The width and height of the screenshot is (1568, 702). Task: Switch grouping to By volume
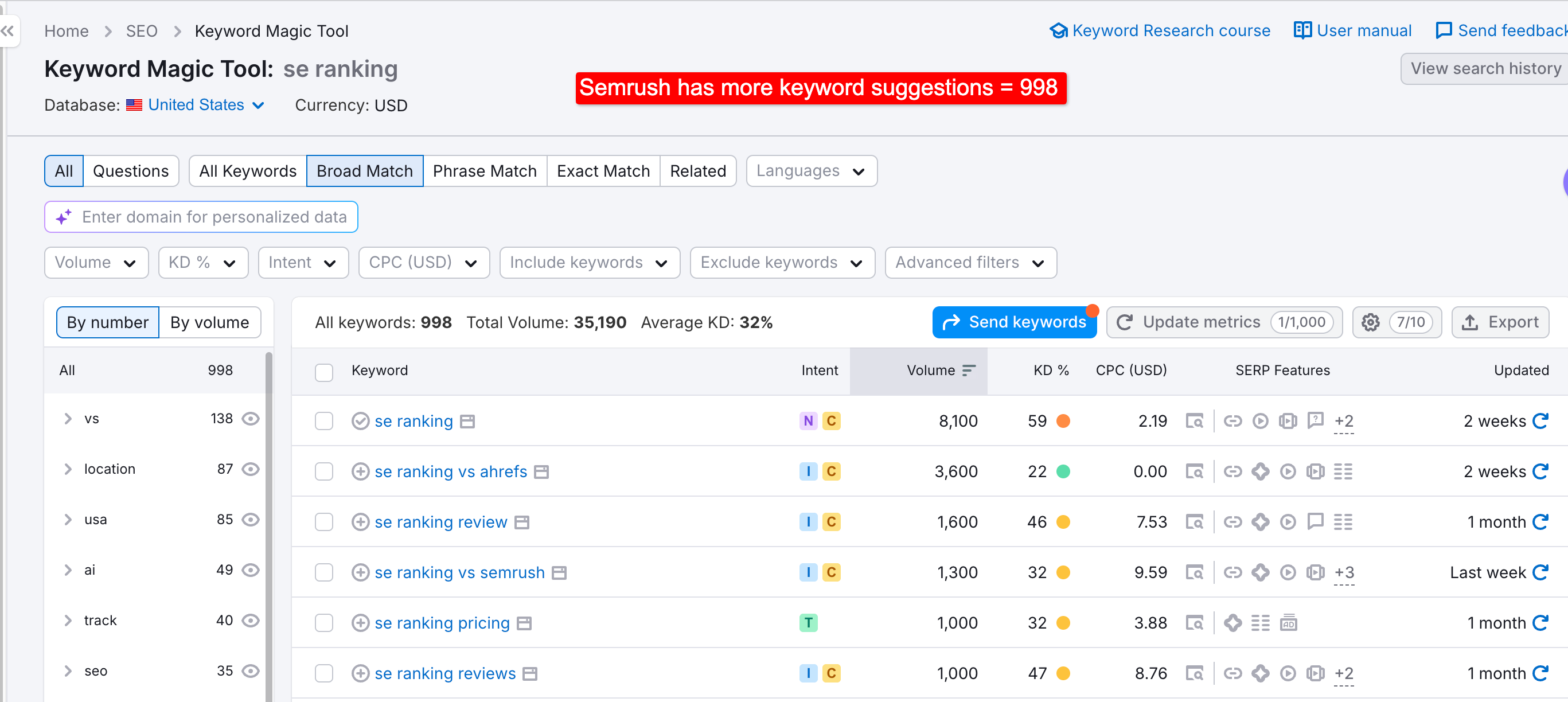pyautogui.click(x=210, y=323)
